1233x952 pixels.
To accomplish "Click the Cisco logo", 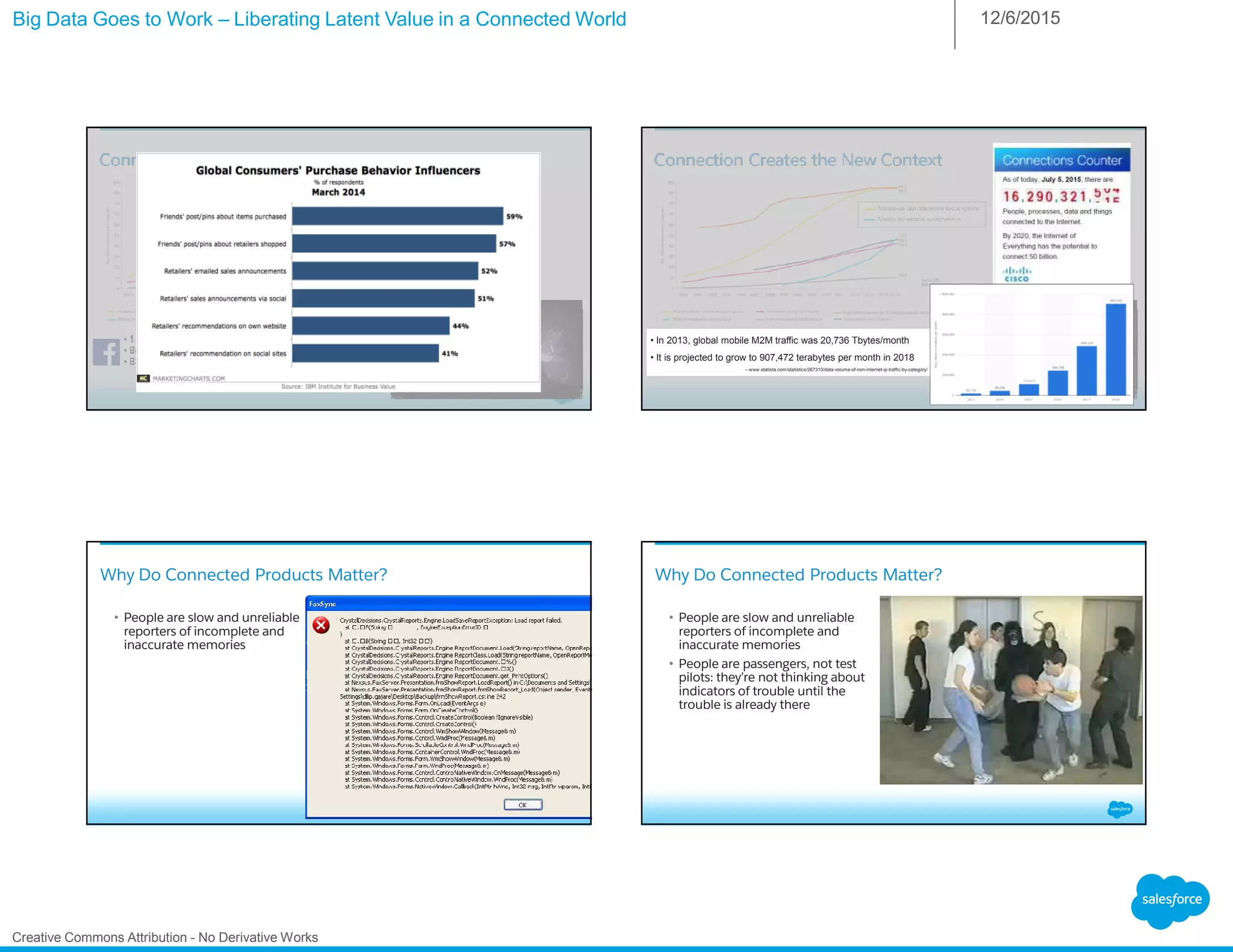I will coord(1016,275).
